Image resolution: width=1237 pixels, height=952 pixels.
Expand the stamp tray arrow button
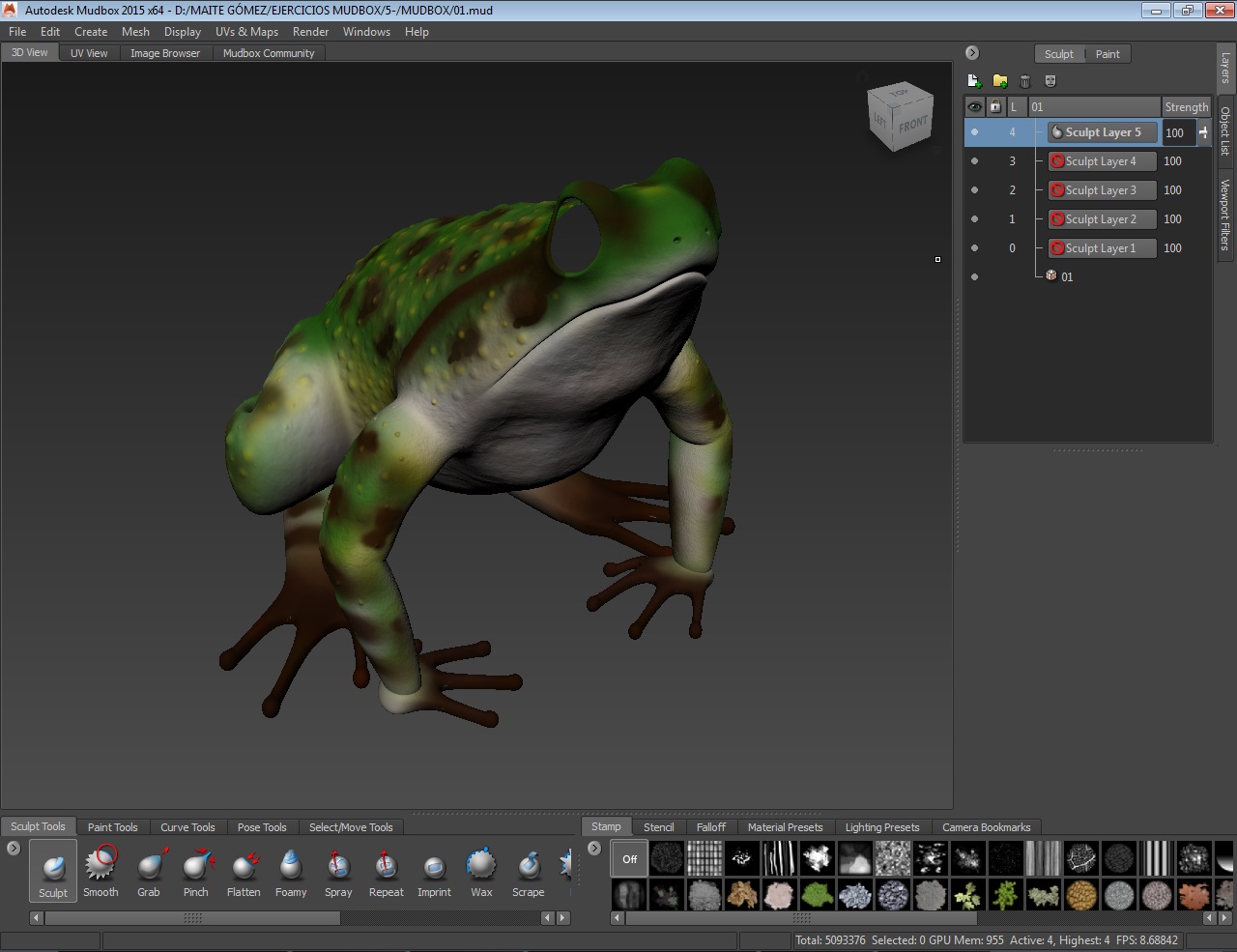coord(594,849)
